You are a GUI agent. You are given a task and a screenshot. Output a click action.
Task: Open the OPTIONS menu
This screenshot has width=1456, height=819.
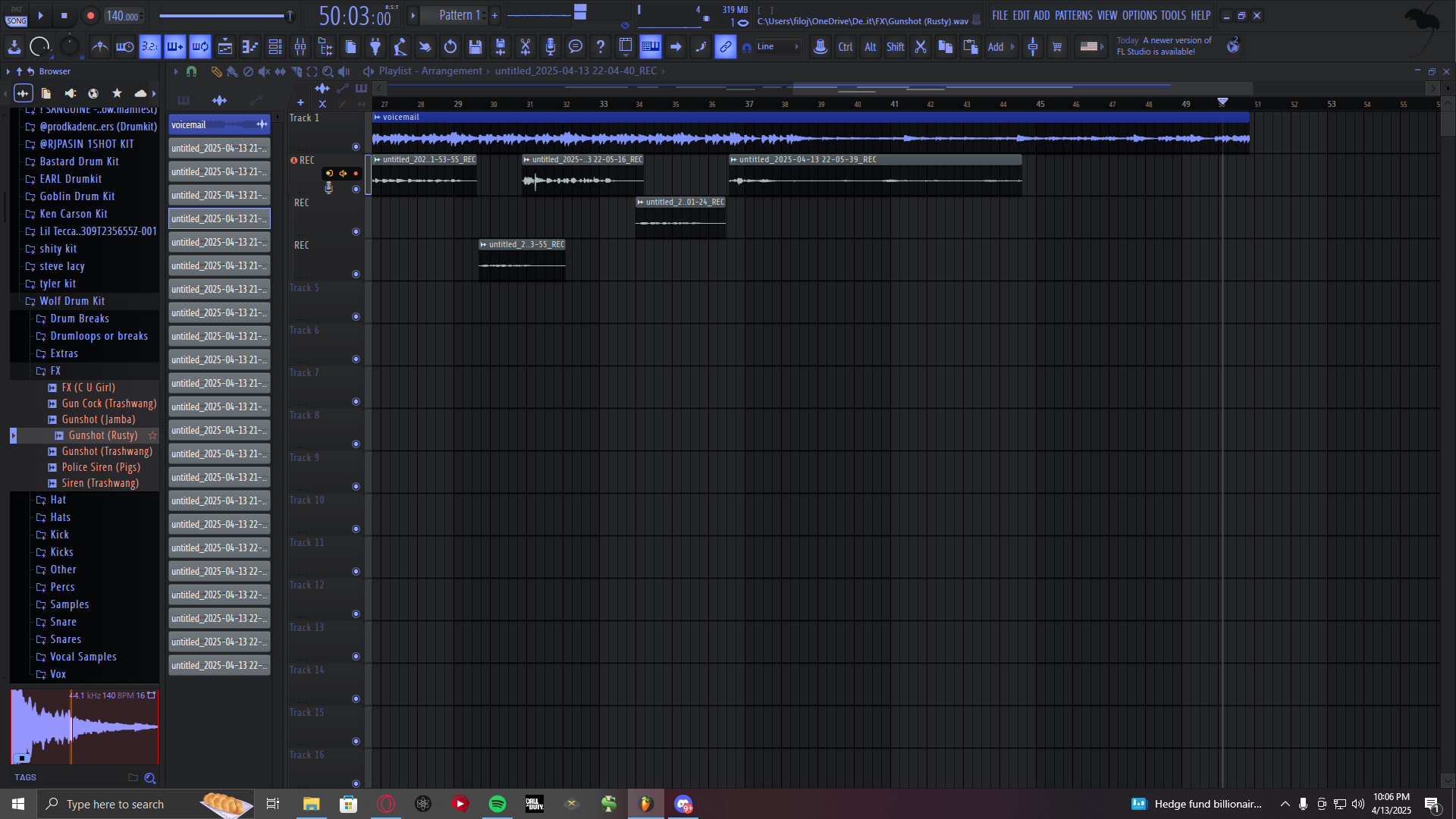1139,15
